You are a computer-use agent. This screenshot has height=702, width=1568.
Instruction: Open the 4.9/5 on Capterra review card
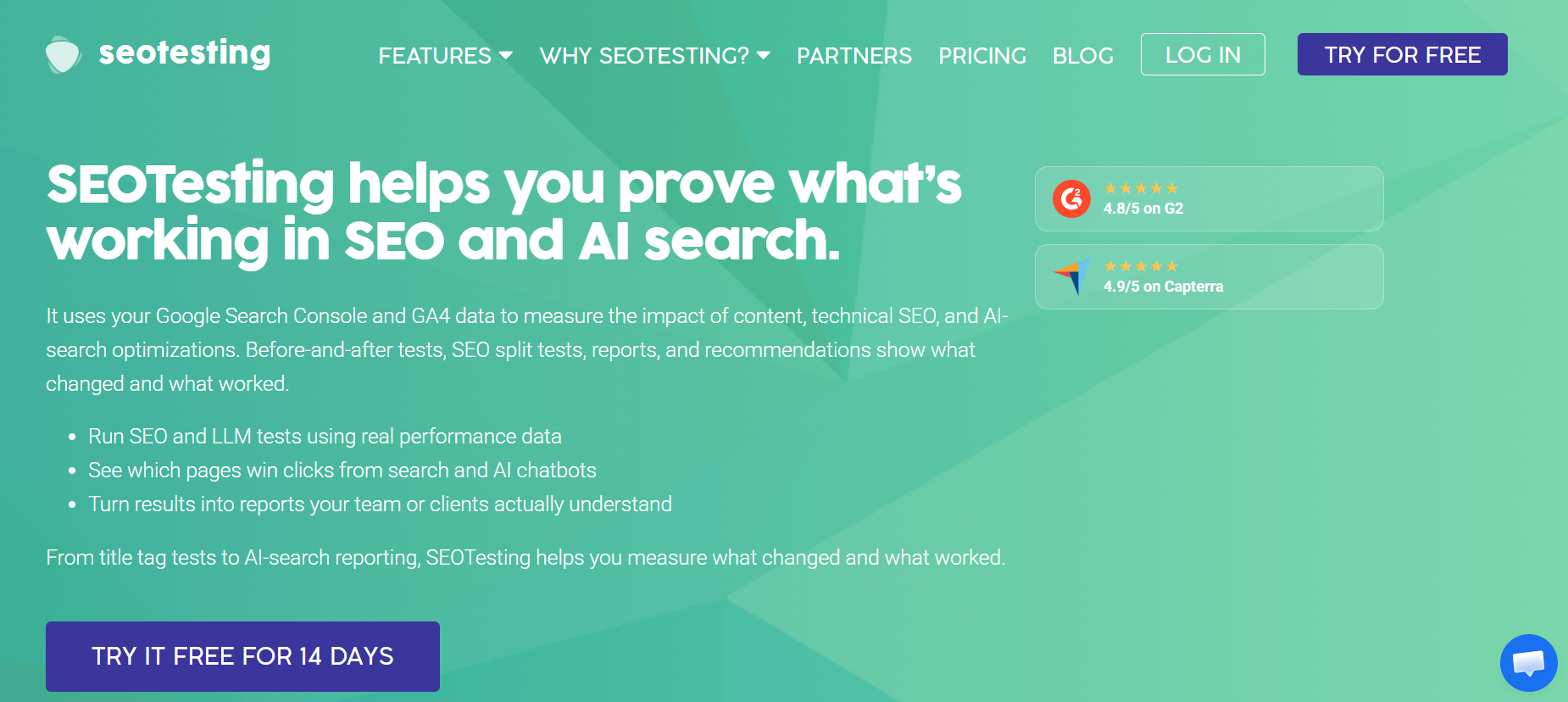pyautogui.click(x=1209, y=277)
